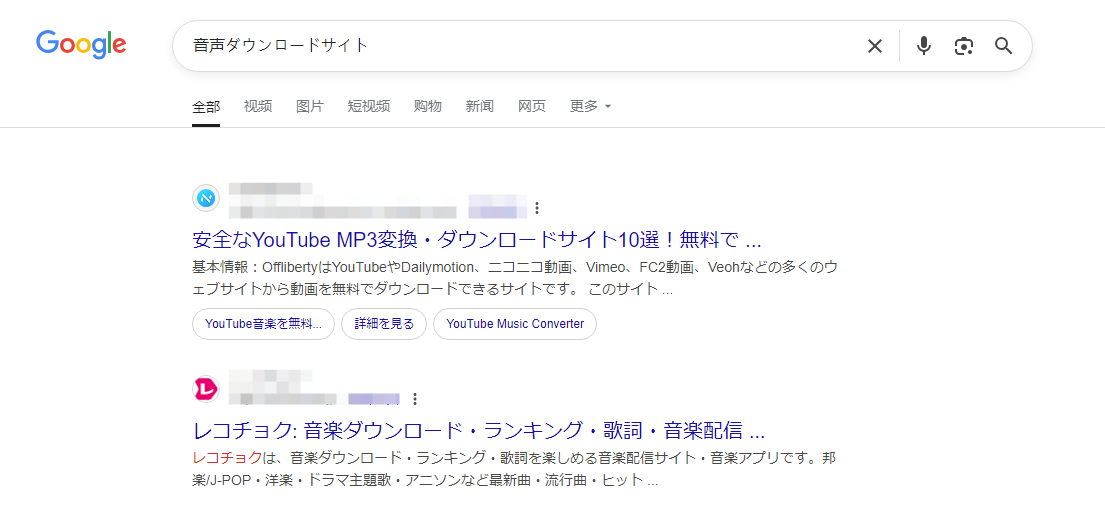This screenshot has width=1105, height=509.
Task: Click the pink レコチョク favicon
Action: click(x=206, y=388)
